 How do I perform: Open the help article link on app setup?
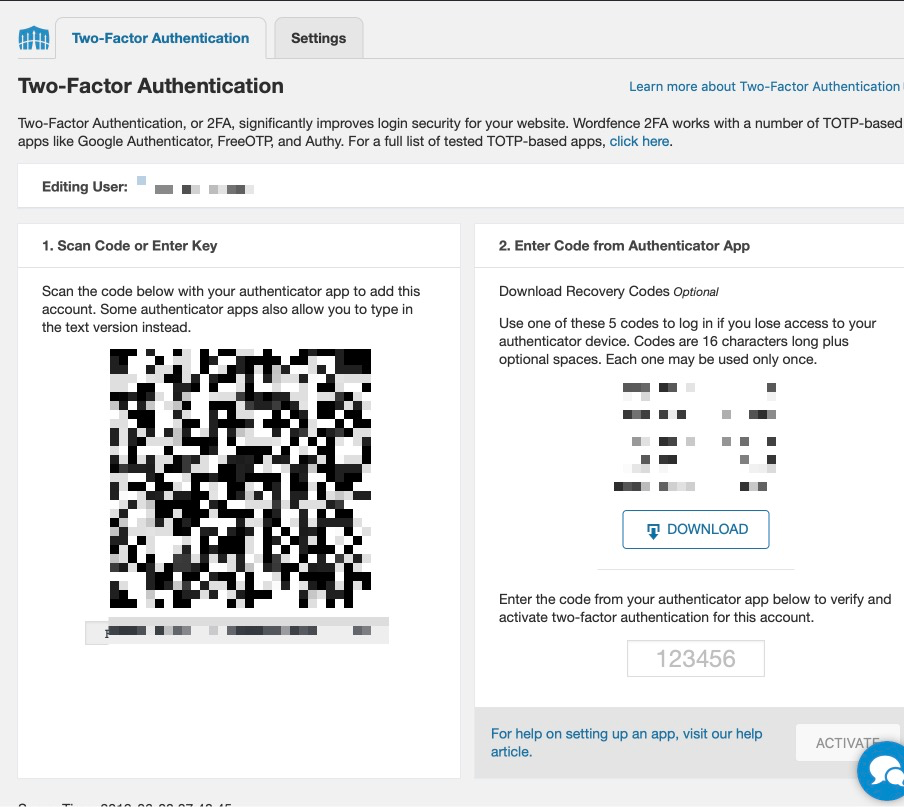point(626,742)
